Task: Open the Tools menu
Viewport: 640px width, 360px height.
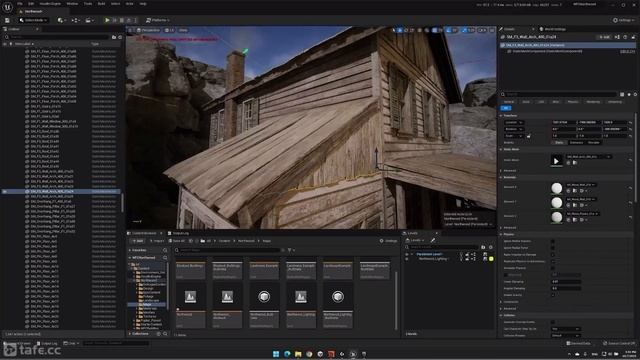Action: [x=88, y=4]
